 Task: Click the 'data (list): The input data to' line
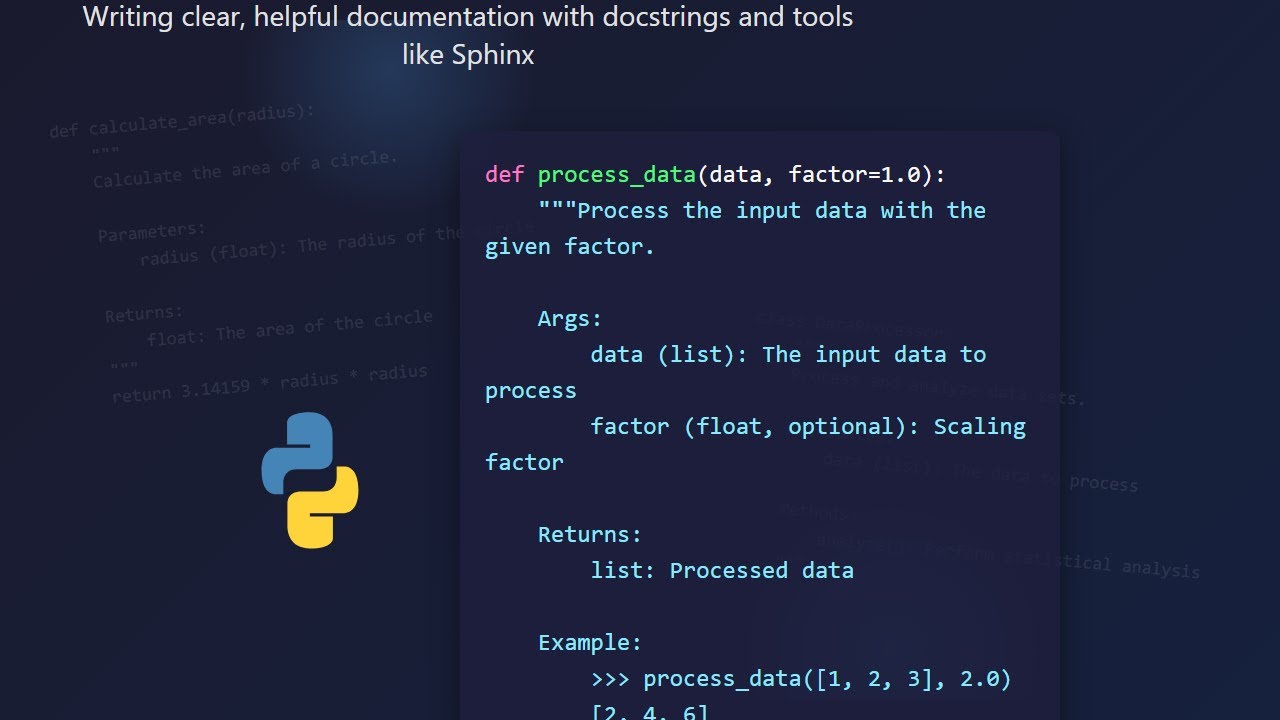[x=788, y=355]
